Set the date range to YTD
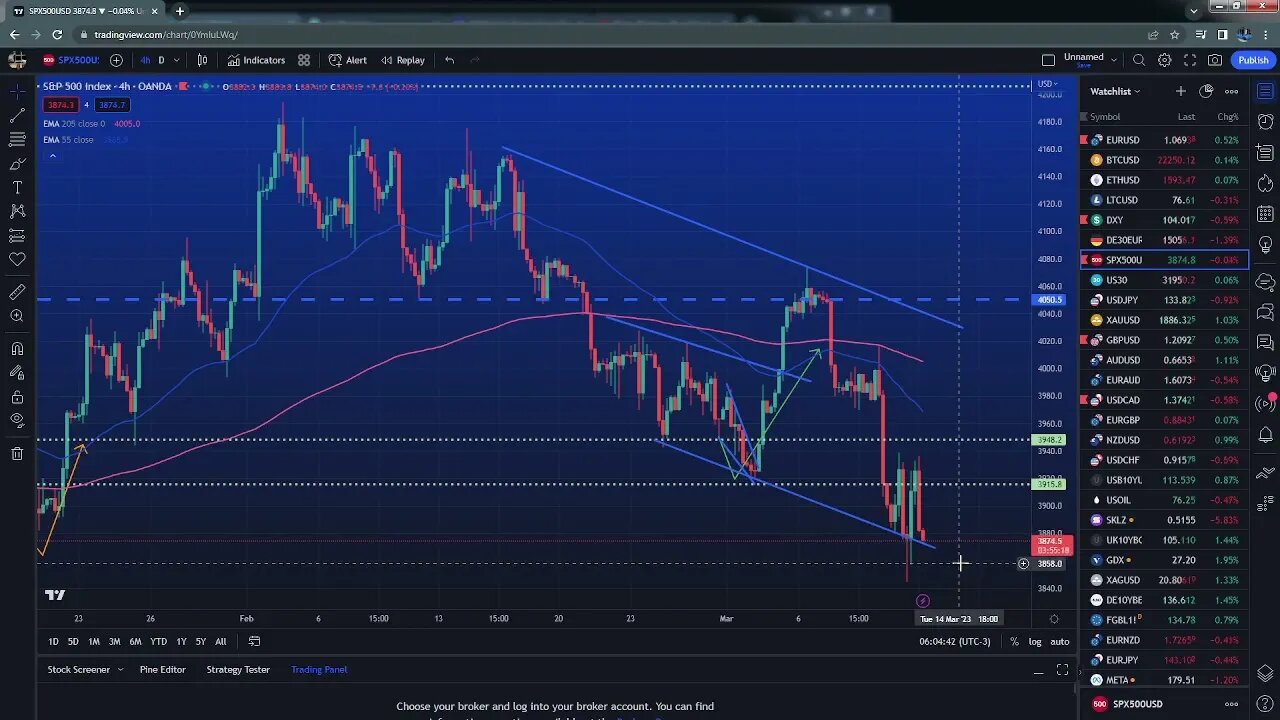Screen dimensions: 1280x720 tap(158, 641)
